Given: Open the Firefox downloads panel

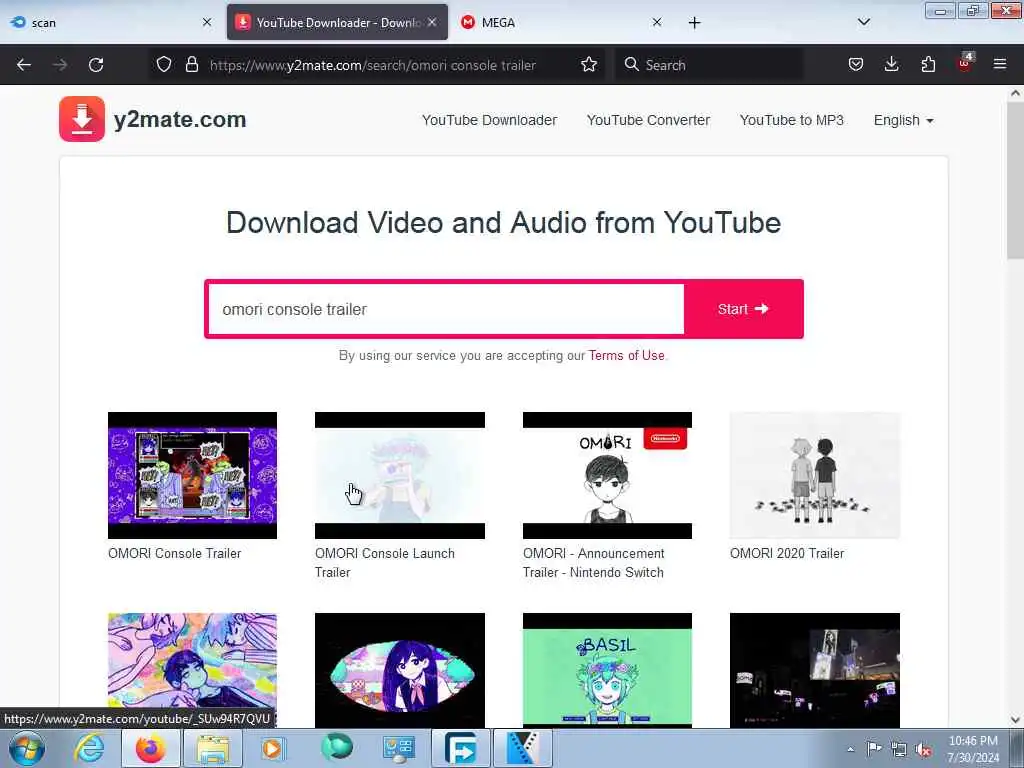Looking at the screenshot, I should [891, 64].
